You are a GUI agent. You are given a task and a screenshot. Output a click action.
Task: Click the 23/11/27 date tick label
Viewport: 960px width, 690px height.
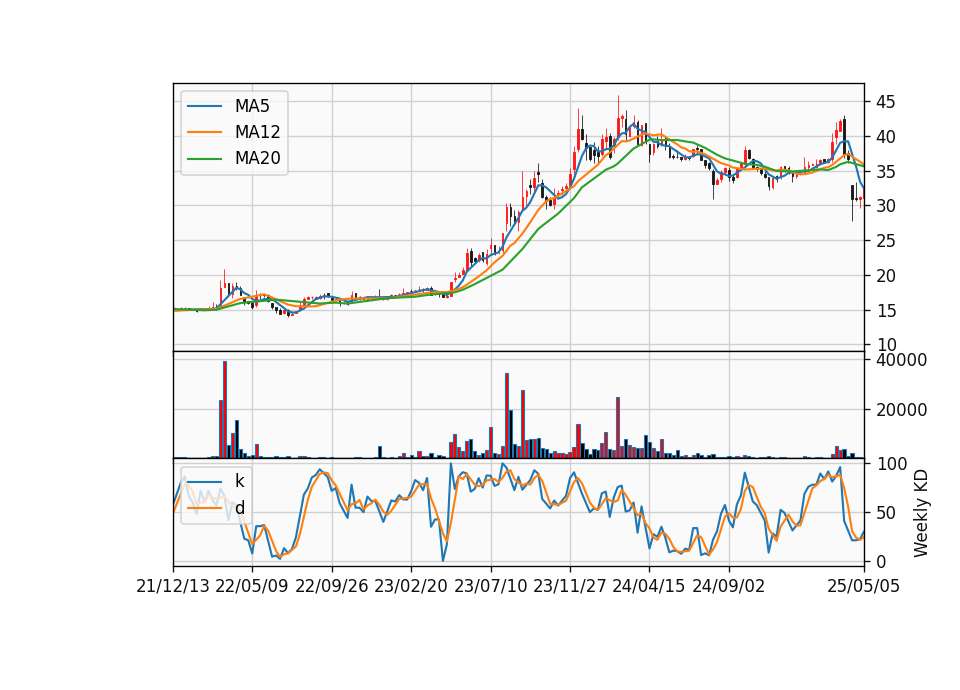point(569,587)
